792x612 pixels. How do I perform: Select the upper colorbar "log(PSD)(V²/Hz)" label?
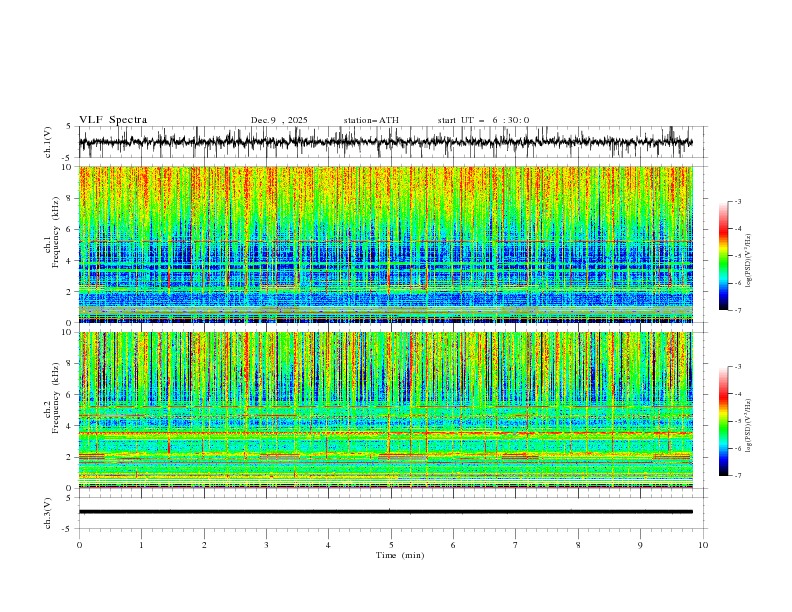point(749,261)
